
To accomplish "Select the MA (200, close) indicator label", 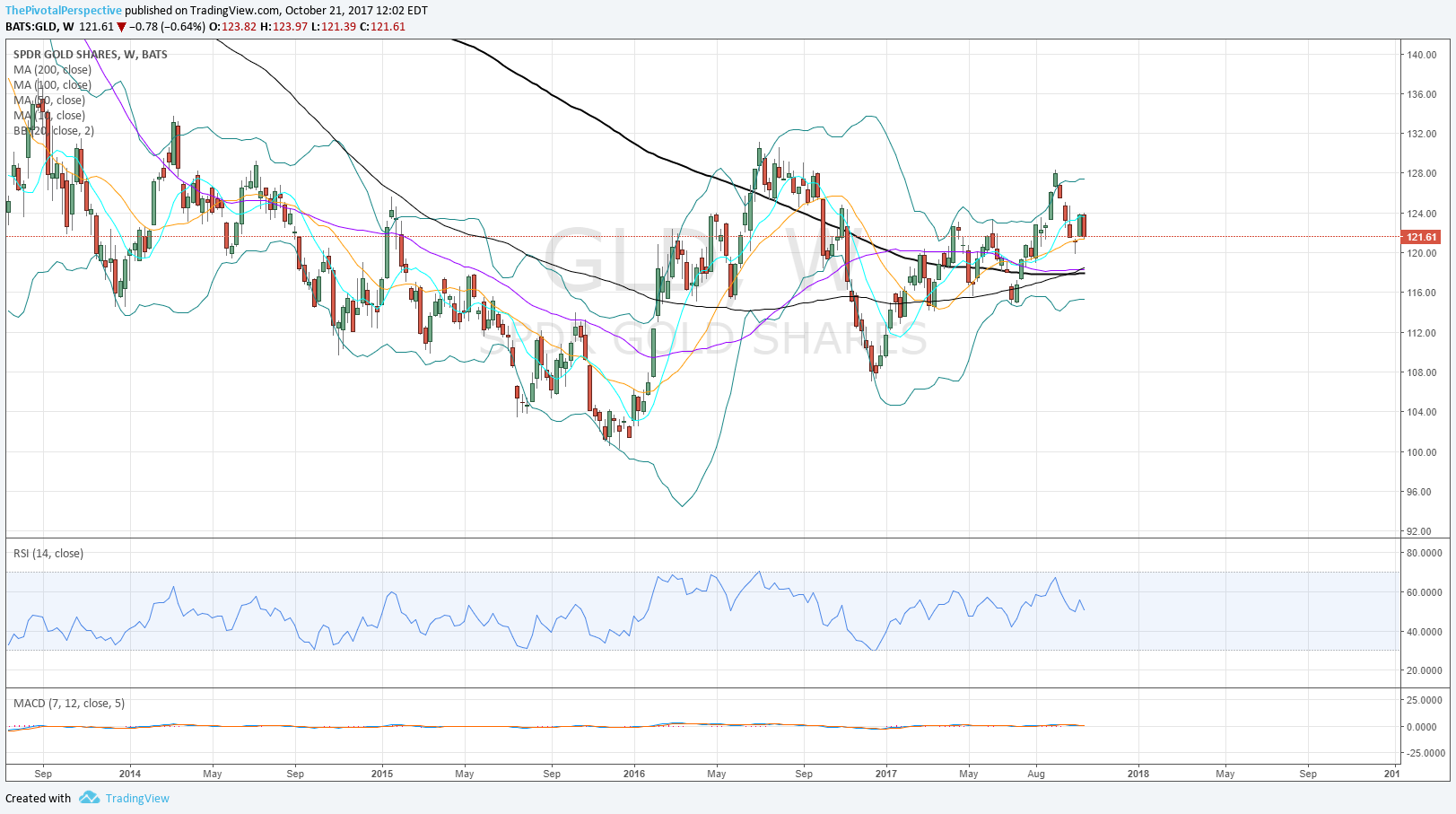I will (x=52, y=69).
